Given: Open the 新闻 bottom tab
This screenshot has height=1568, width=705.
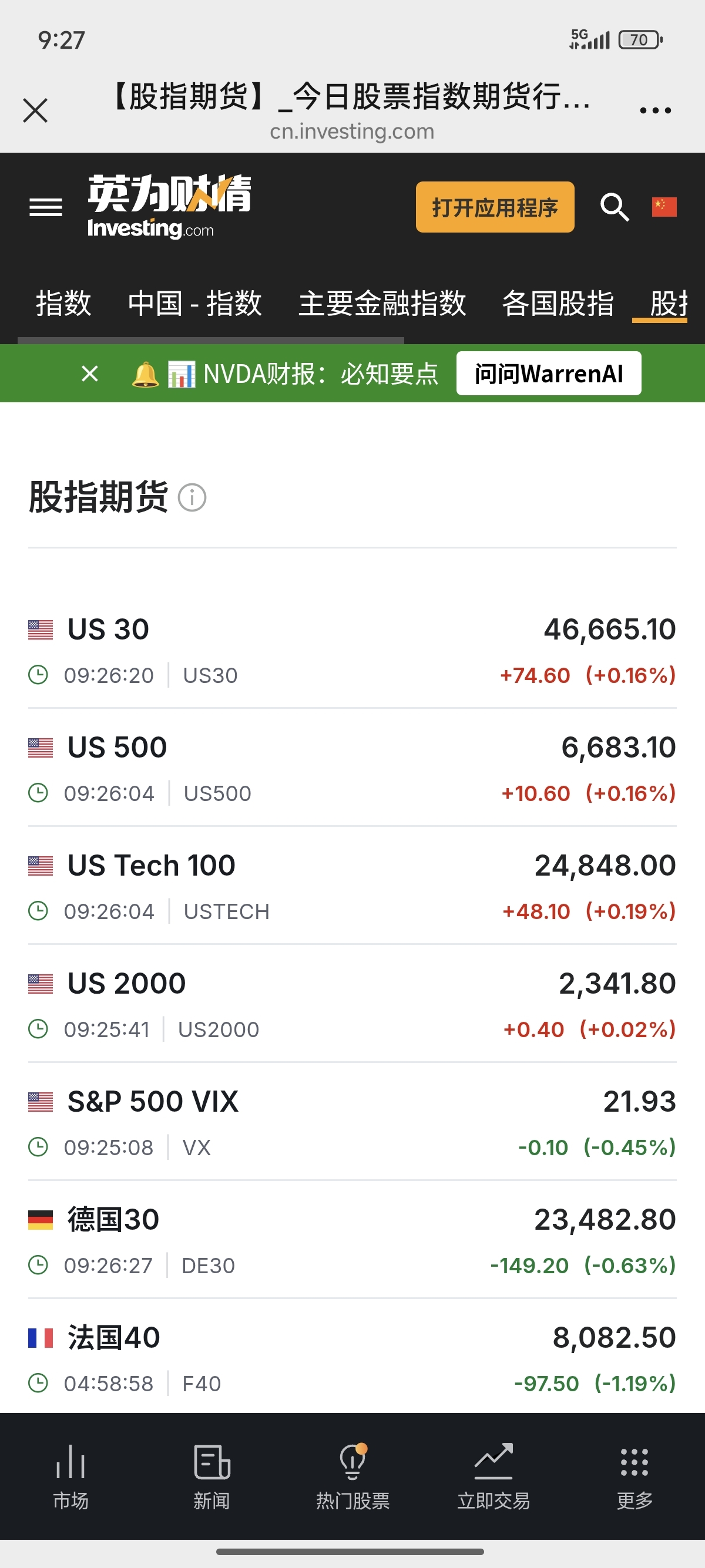Looking at the screenshot, I should 211,1476.
